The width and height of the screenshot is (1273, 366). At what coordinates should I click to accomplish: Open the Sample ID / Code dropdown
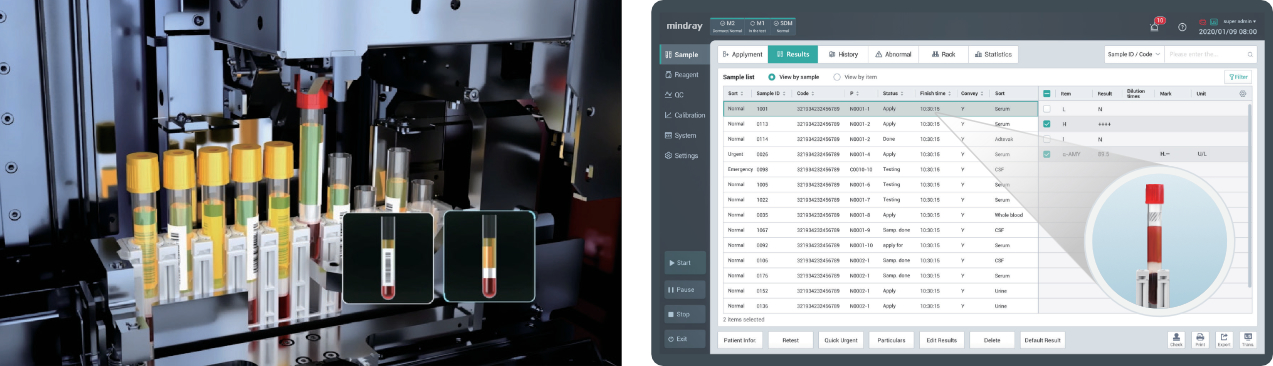tap(1133, 54)
